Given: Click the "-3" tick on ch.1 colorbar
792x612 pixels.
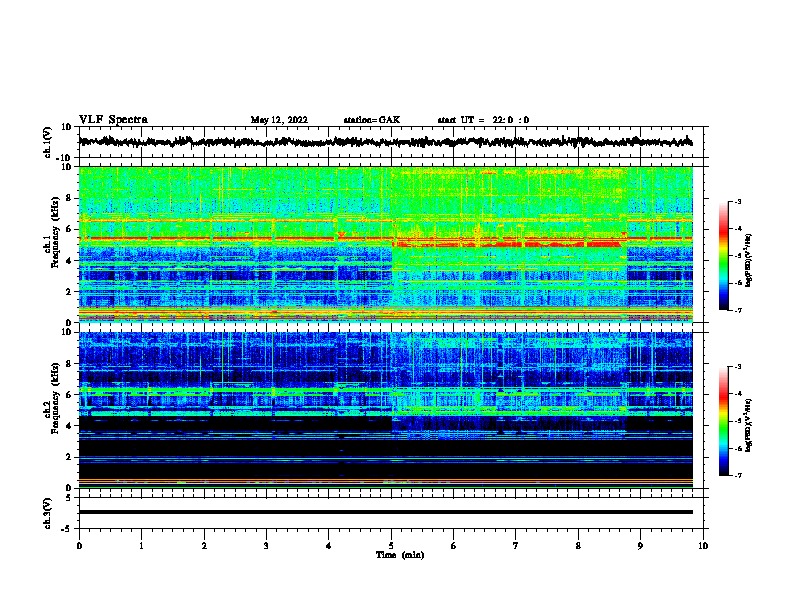Looking at the screenshot, I should pos(737,202).
